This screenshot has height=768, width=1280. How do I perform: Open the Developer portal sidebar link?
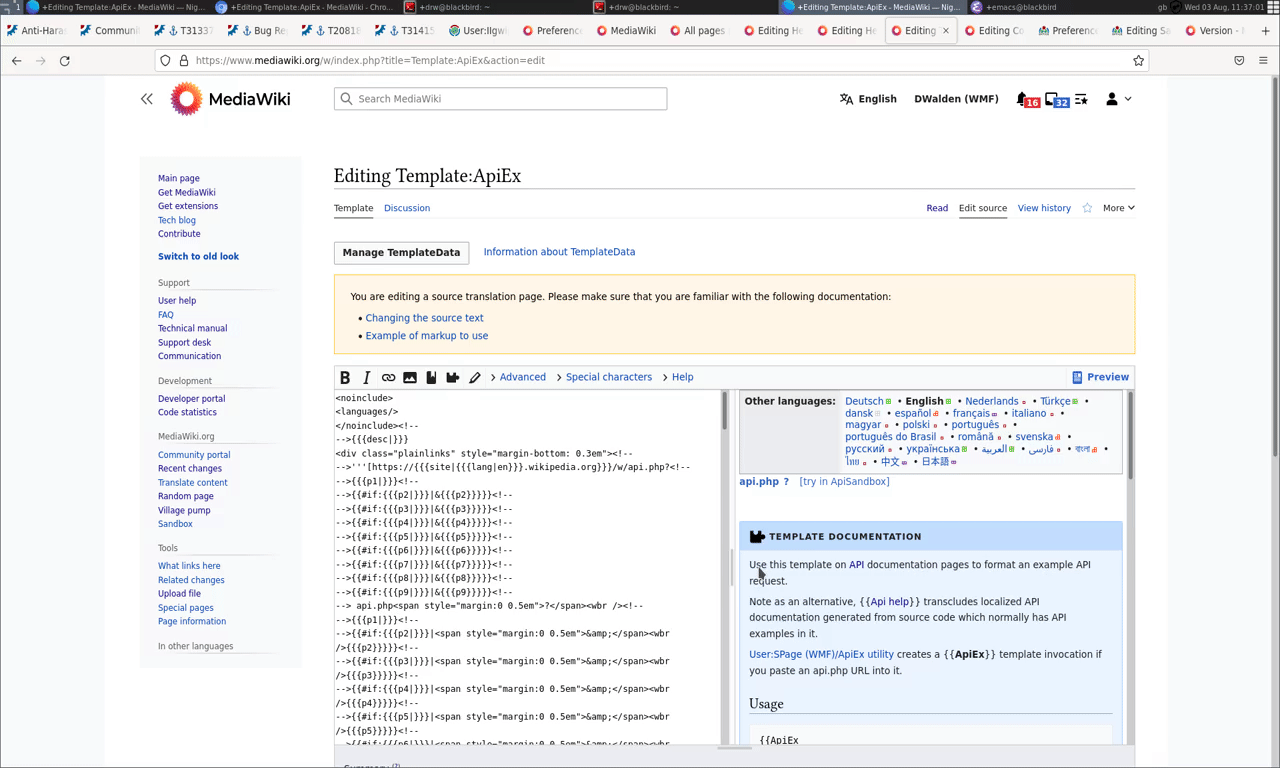[x=191, y=398]
